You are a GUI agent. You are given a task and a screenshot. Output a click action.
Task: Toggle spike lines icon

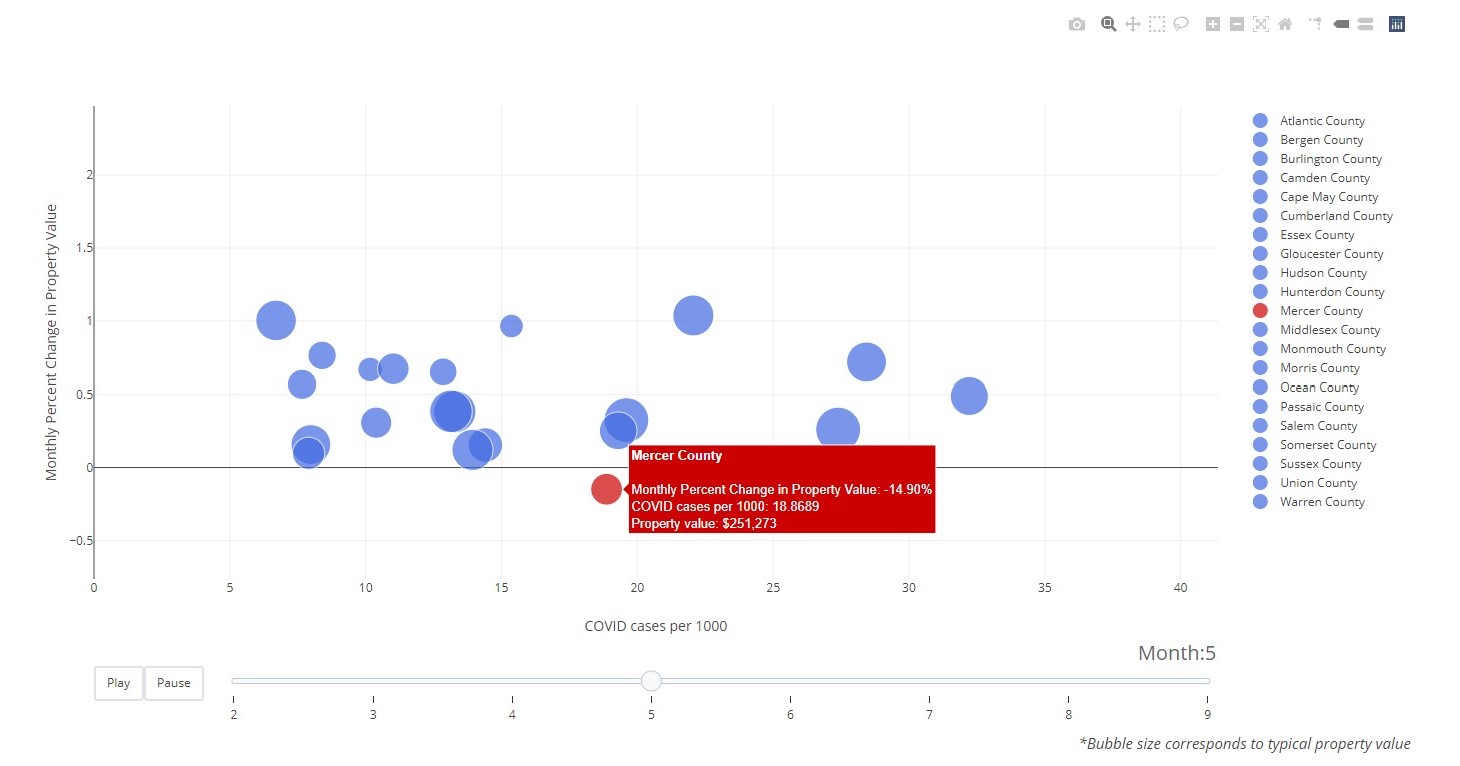1316,24
